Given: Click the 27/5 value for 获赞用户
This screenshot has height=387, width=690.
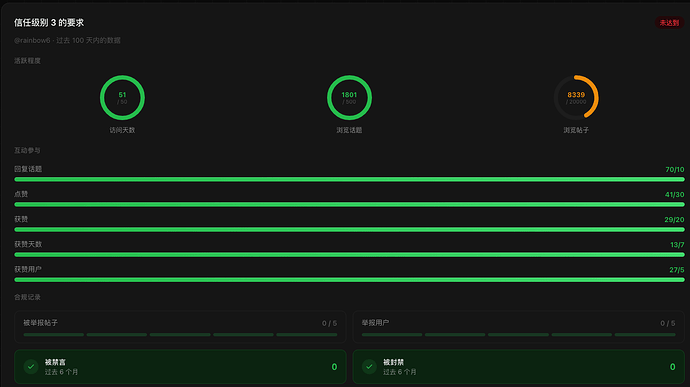Looking at the screenshot, I should (677, 270).
